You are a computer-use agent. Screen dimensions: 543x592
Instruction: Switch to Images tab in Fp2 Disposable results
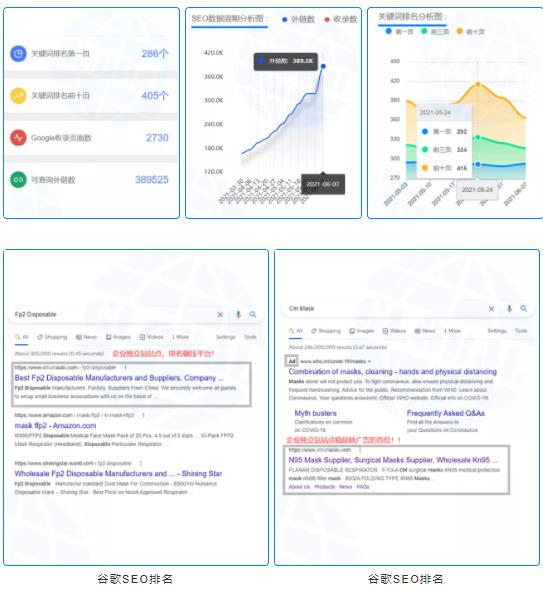pos(118,337)
